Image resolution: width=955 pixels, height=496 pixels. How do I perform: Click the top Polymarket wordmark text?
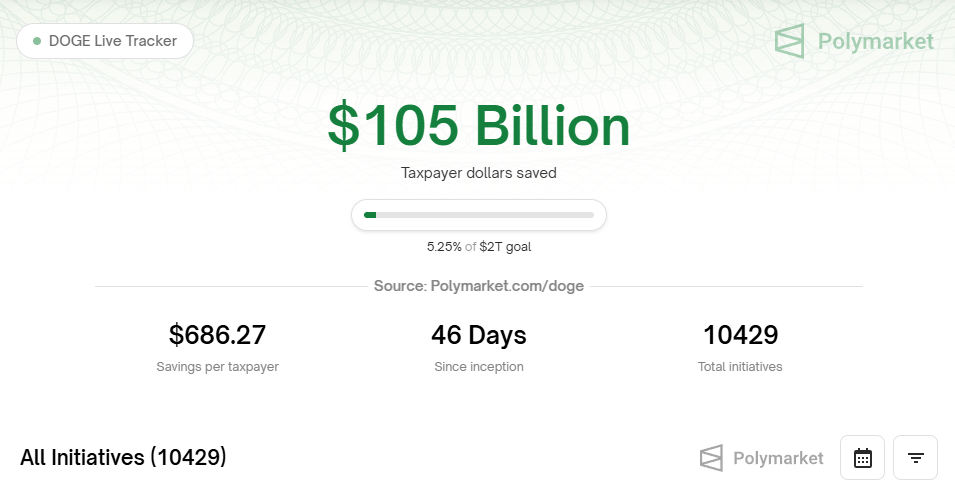click(875, 41)
